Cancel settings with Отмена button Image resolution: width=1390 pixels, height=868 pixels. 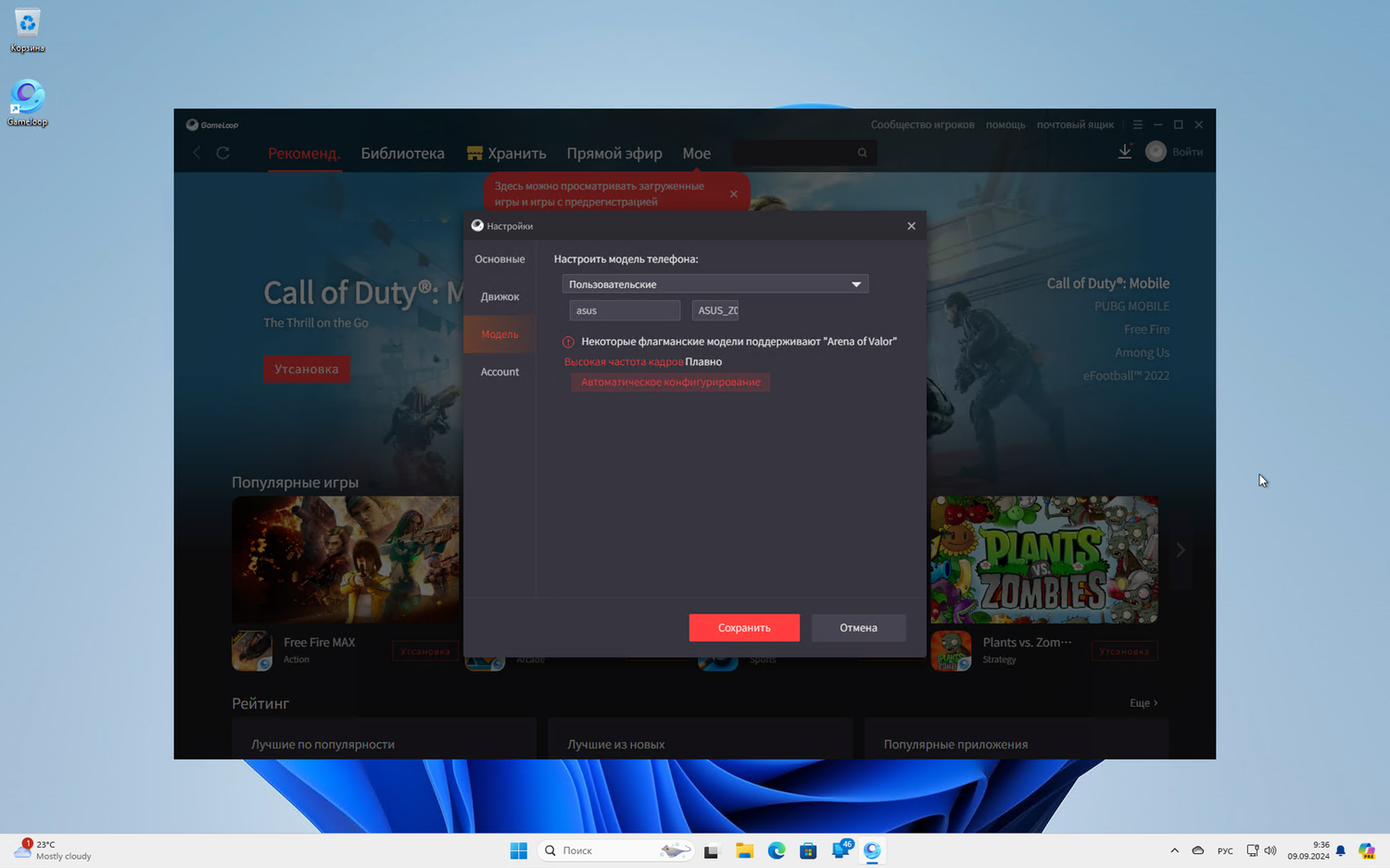tap(858, 627)
